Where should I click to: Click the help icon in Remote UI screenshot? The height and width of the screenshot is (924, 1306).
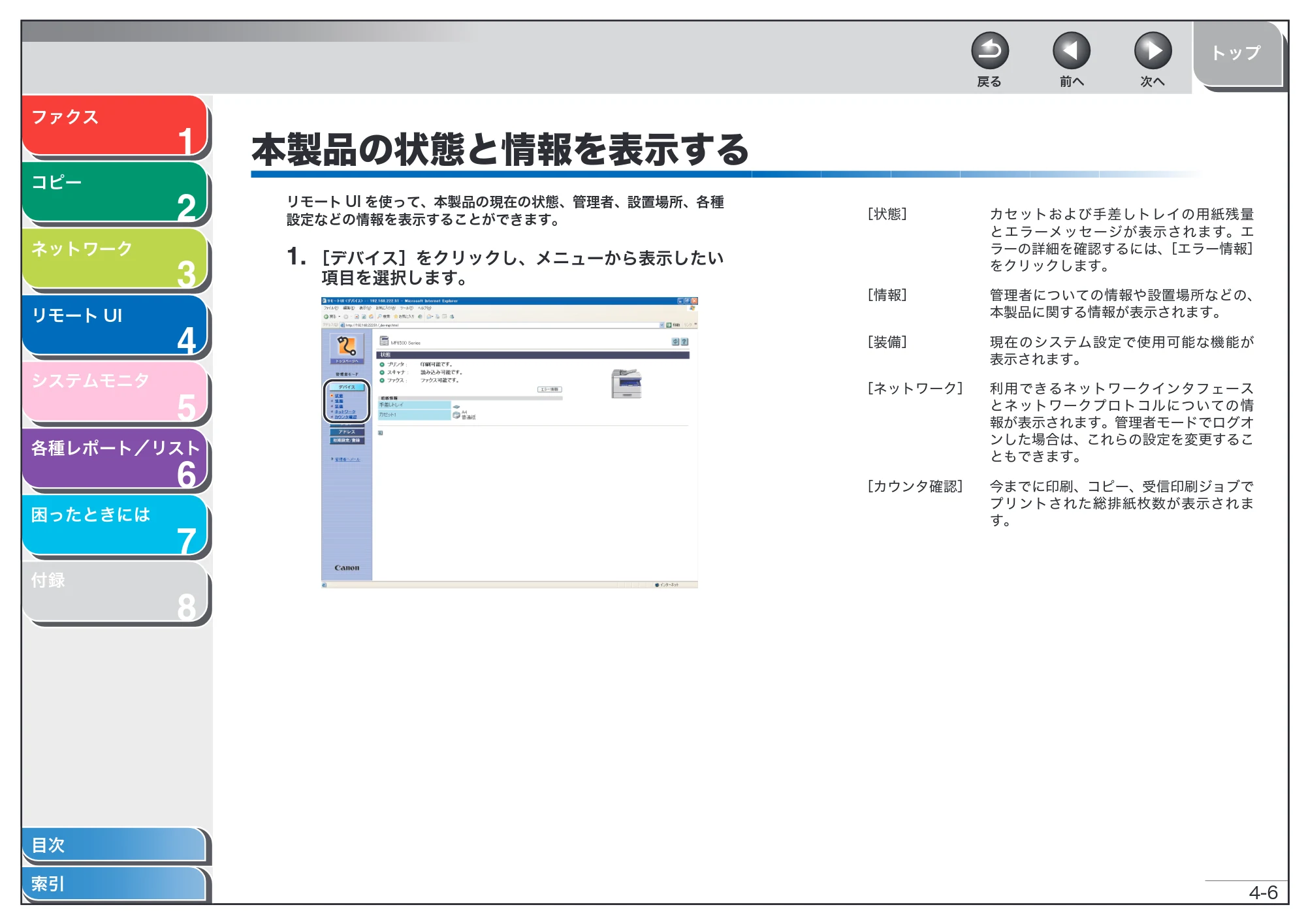[684, 342]
